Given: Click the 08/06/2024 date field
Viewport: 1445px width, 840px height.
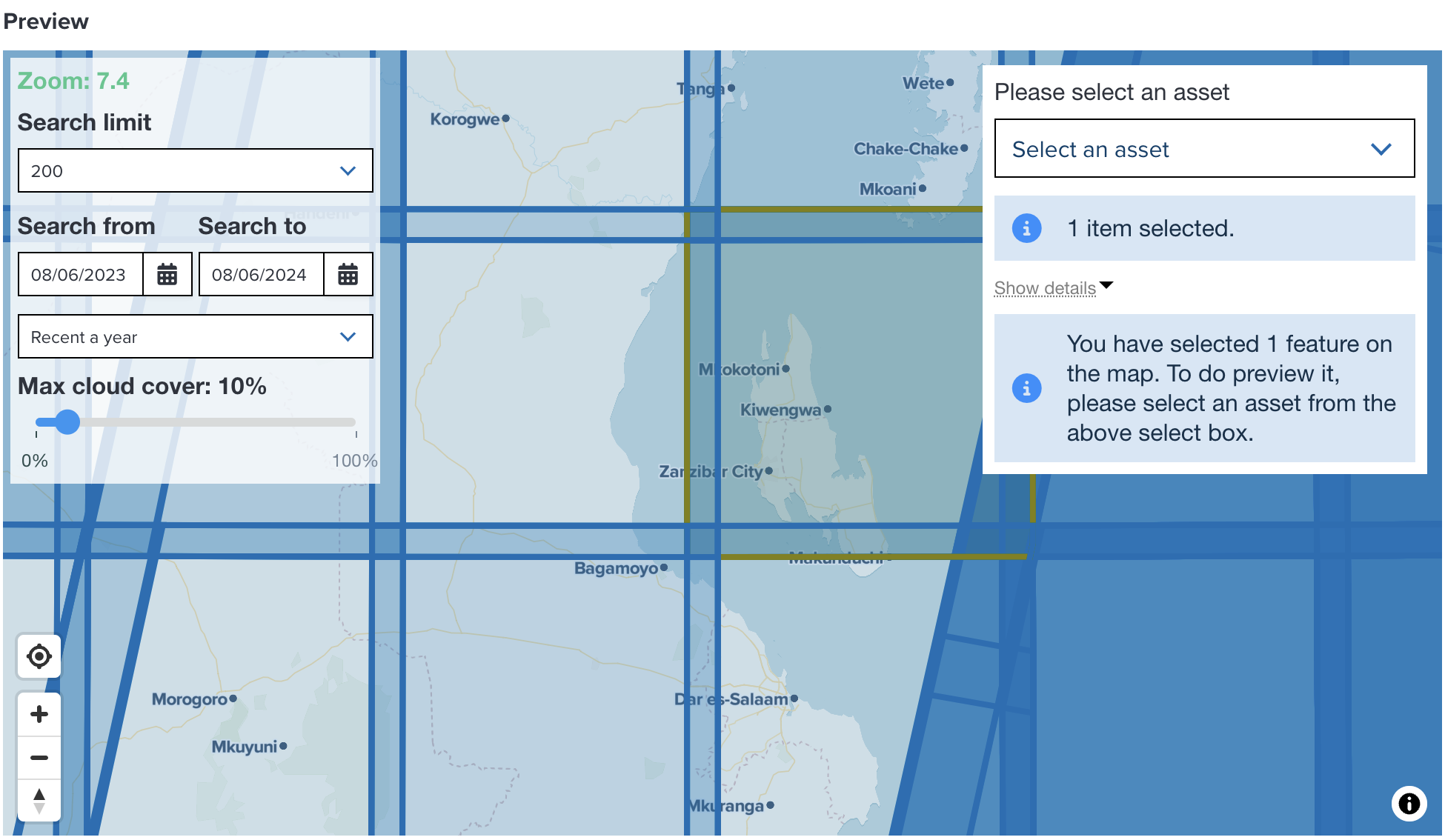Looking at the screenshot, I should 259,274.
